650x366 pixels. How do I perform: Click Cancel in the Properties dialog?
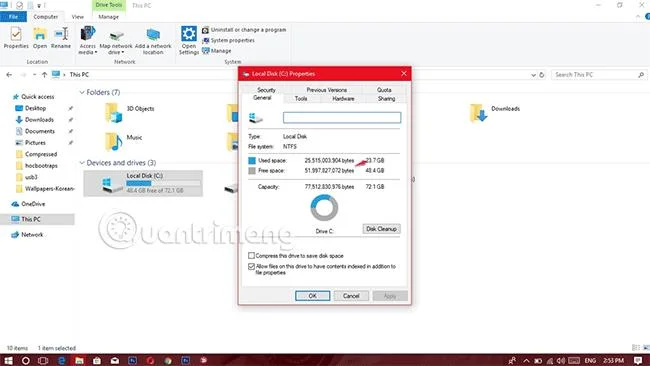[351, 296]
